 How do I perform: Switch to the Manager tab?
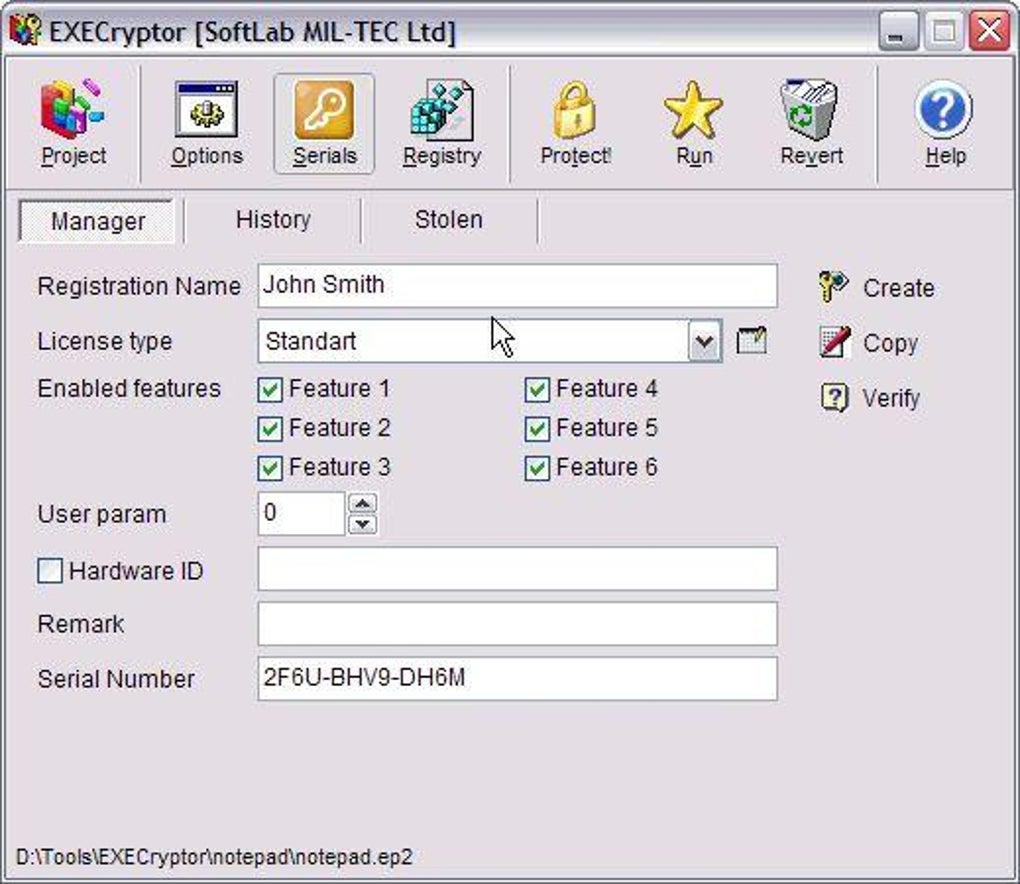(98, 221)
